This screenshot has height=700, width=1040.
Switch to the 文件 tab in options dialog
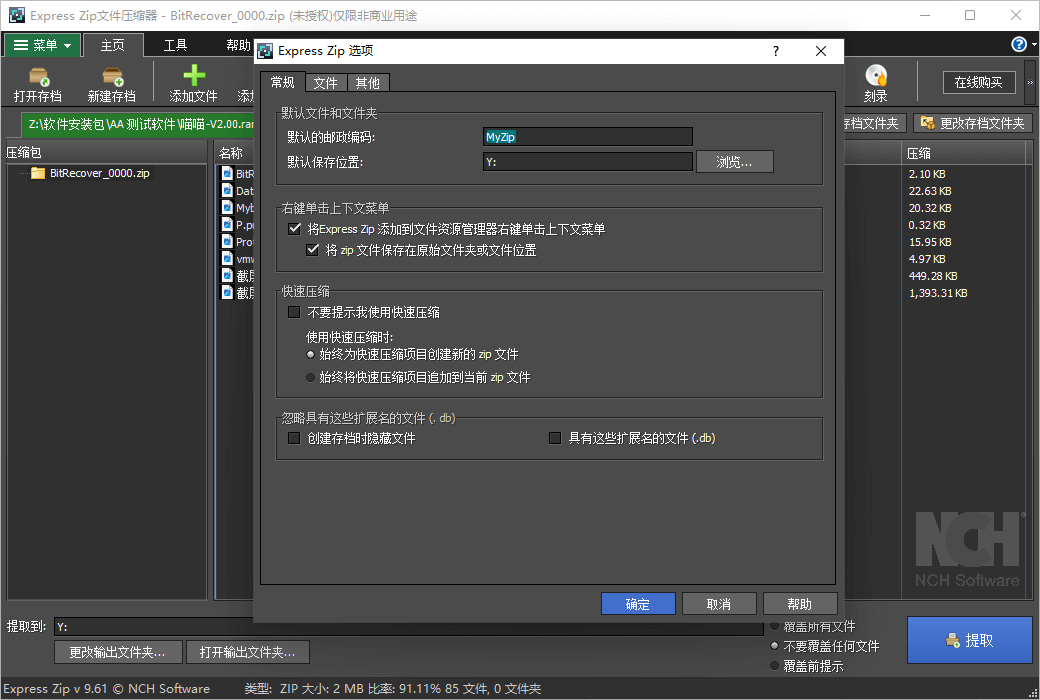coord(326,83)
